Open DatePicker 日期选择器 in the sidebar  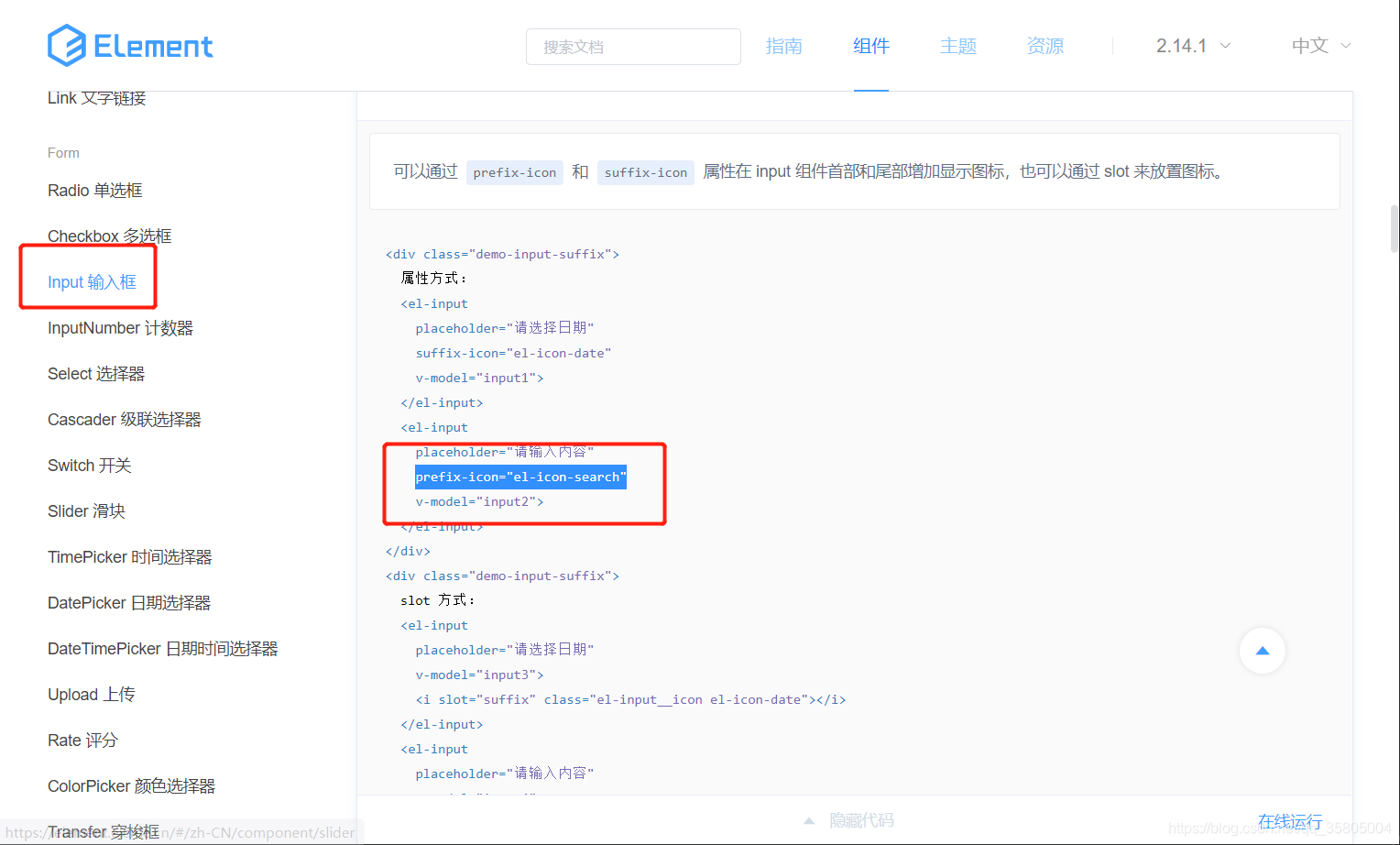[129, 603]
